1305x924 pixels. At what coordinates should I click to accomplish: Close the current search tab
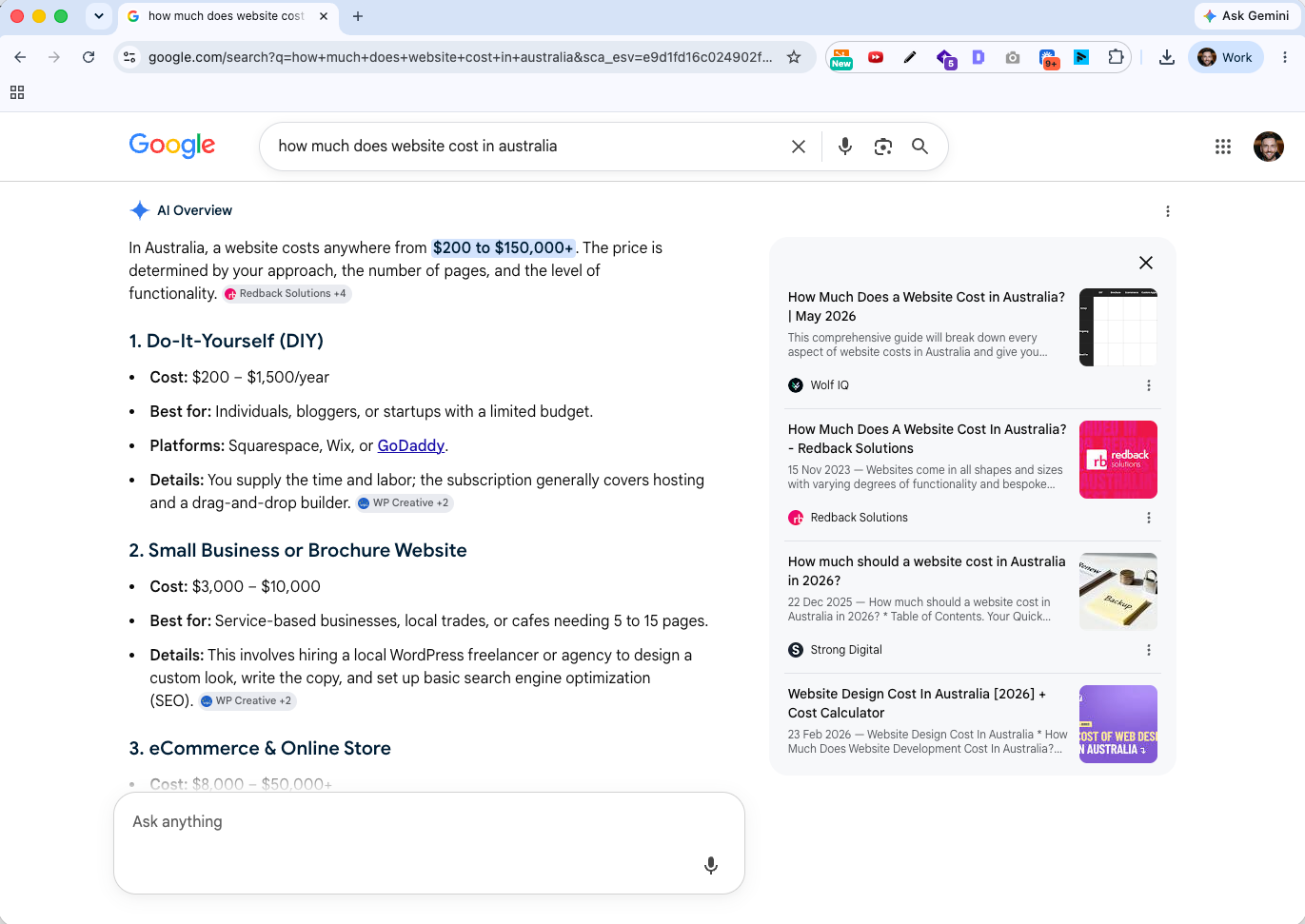[x=324, y=16]
